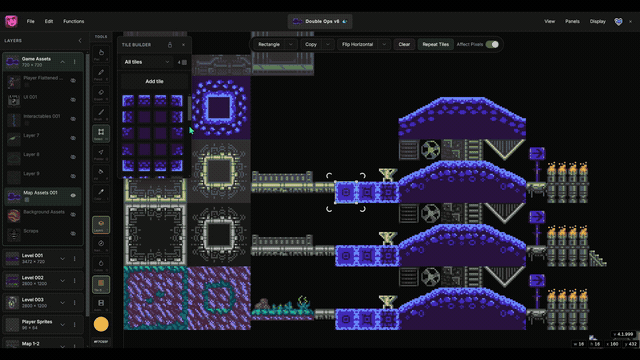Image resolution: width=640 pixels, height=360 pixels.
Task: Select the Eraser tool
Action: (101, 93)
